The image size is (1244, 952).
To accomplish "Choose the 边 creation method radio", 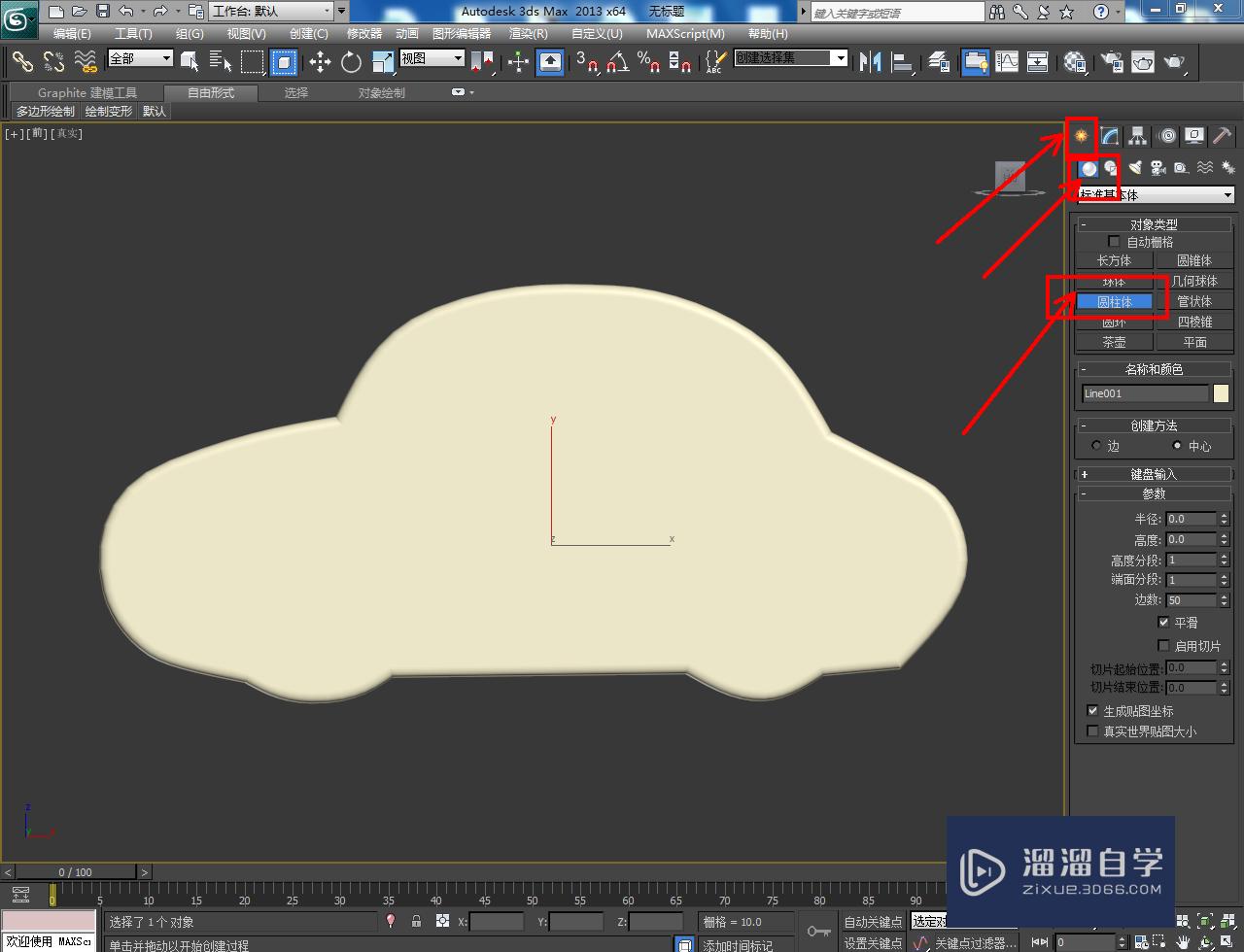I will tap(1096, 446).
